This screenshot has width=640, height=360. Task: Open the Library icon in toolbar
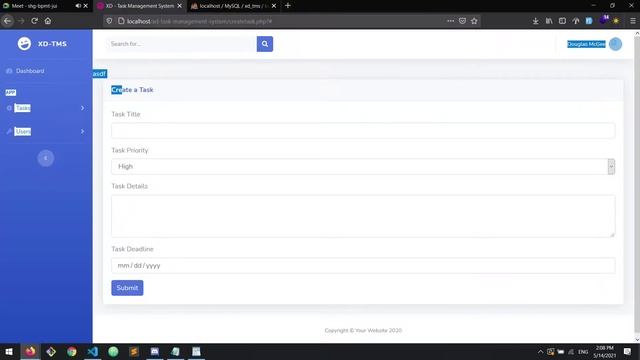[549, 21]
